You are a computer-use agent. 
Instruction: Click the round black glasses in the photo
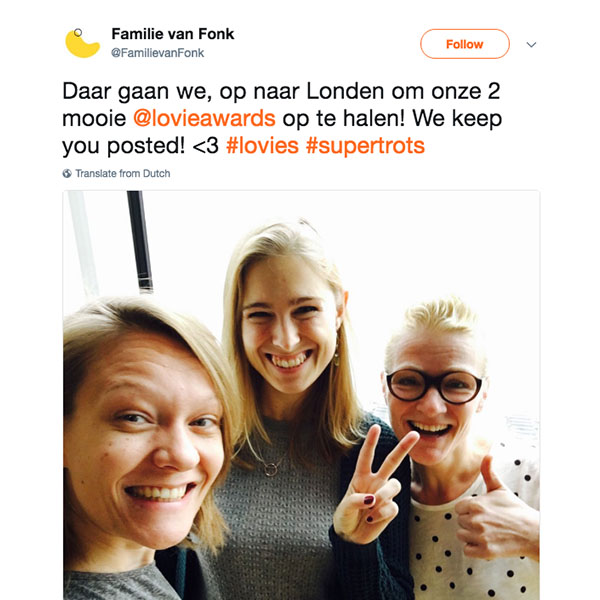(x=434, y=385)
